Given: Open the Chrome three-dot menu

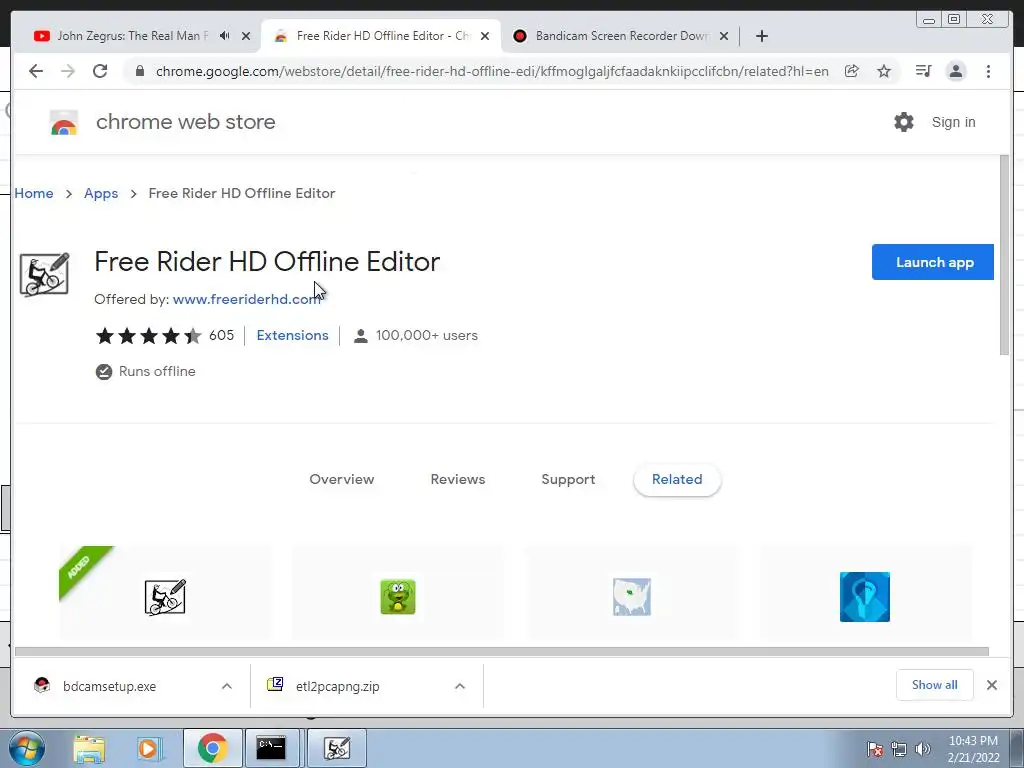Looking at the screenshot, I should 988,71.
